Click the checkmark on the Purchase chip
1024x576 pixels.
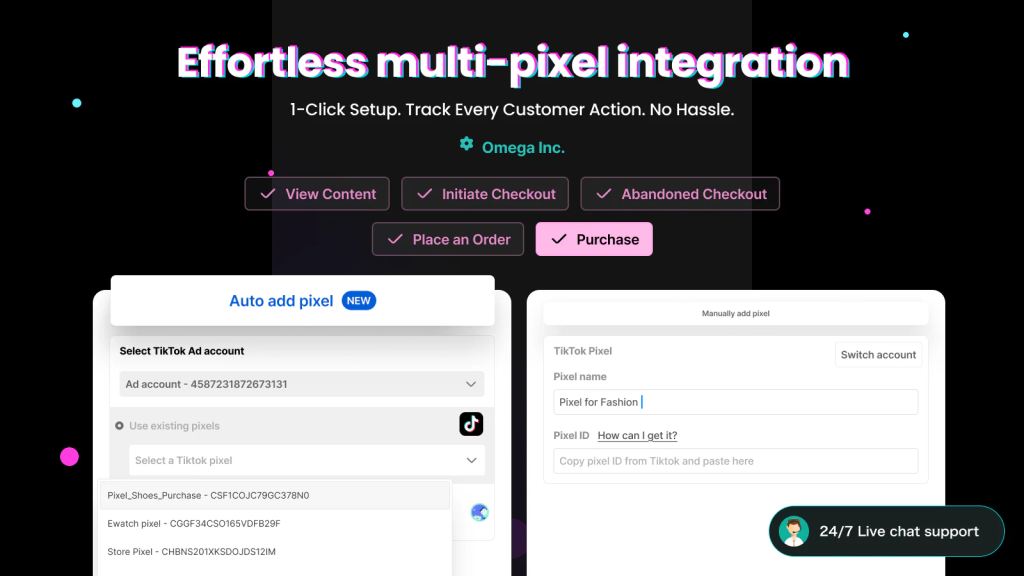[559, 239]
